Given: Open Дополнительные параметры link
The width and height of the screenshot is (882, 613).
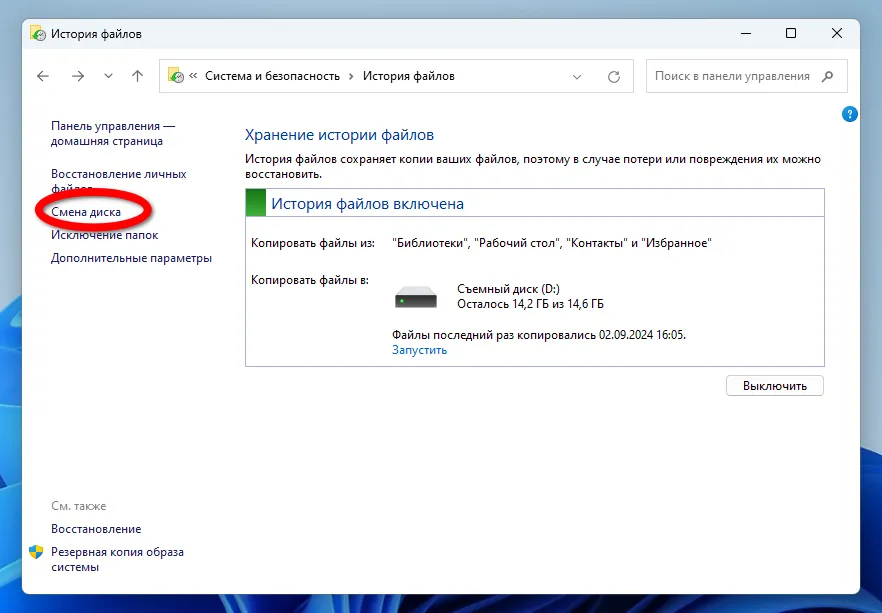Looking at the screenshot, I should 131,258.
